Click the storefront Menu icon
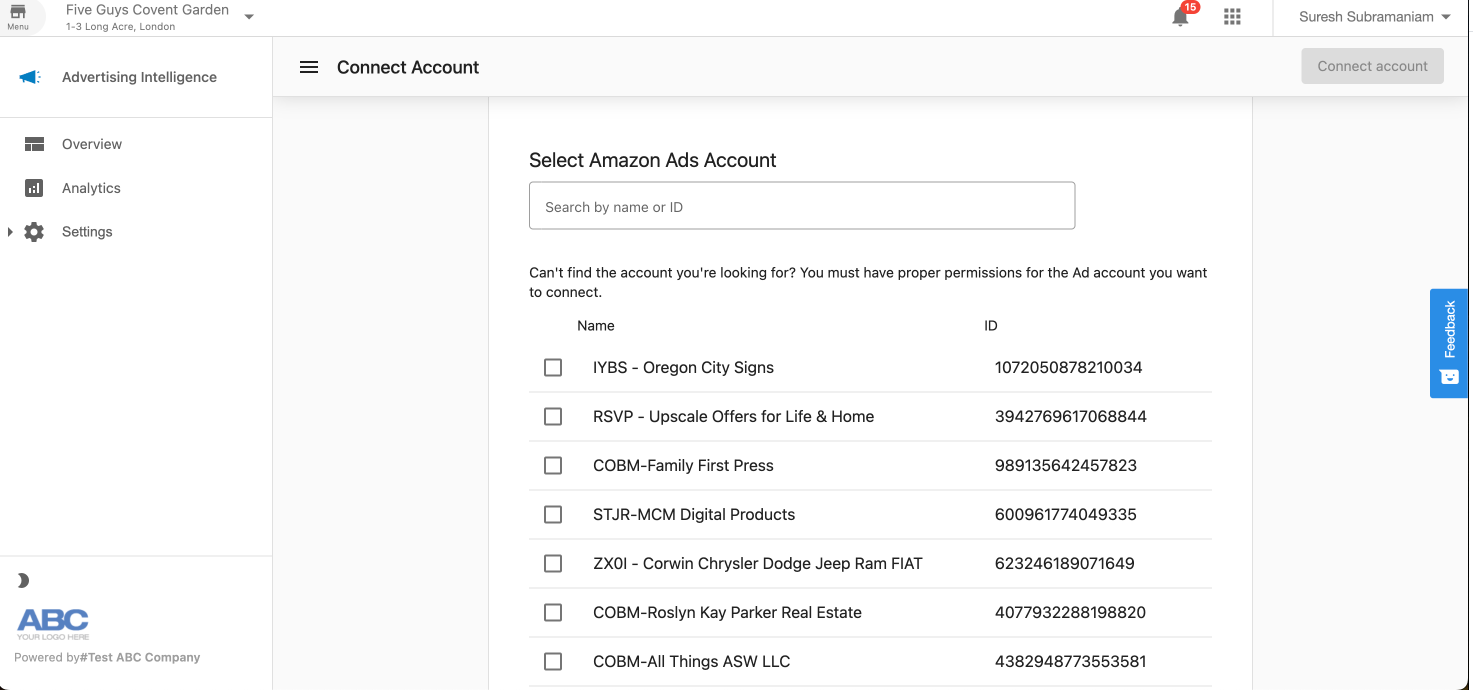Screen dimensions: 1473x690 pyautogui.click(x=18, y=15)
